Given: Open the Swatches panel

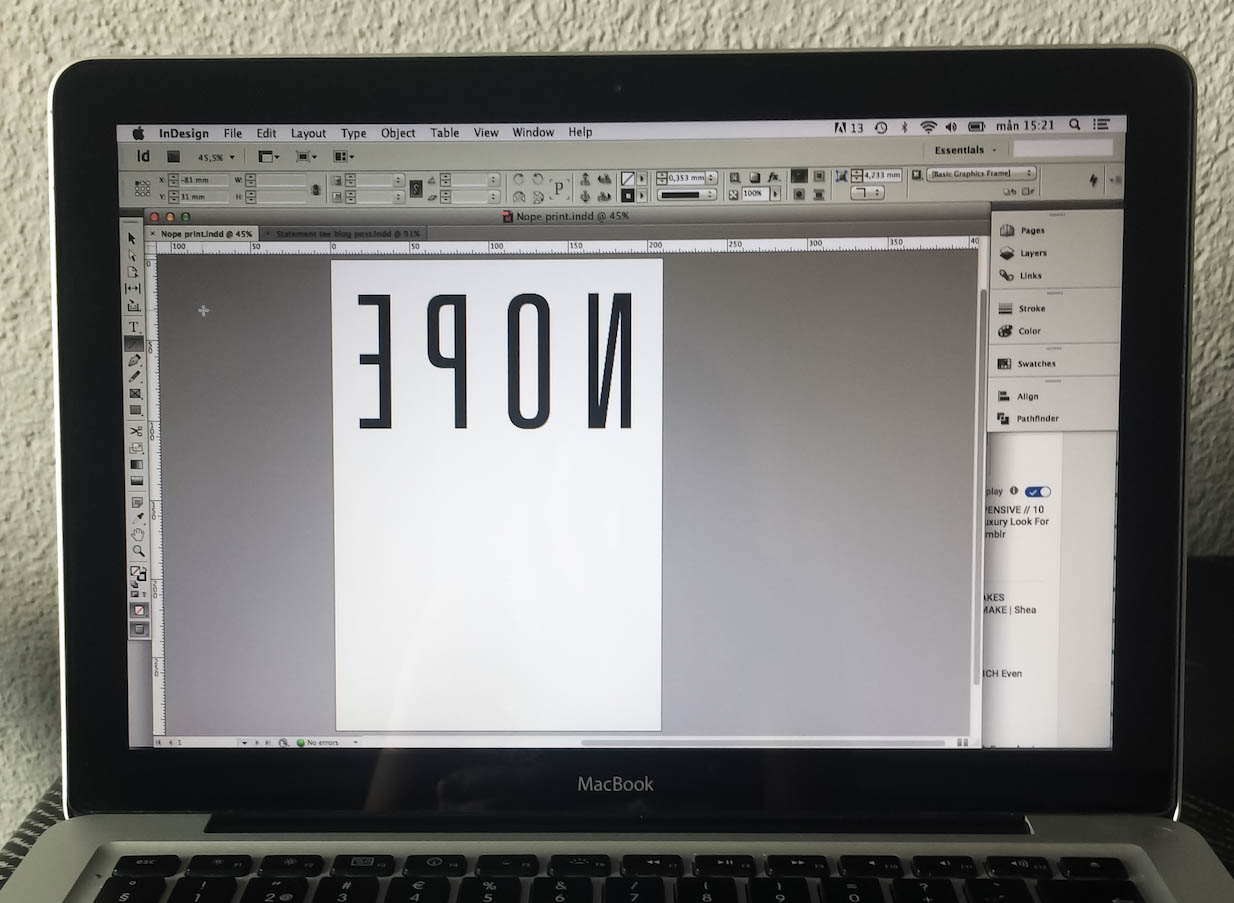Looking at the screenshot, I should [1036, 364].
